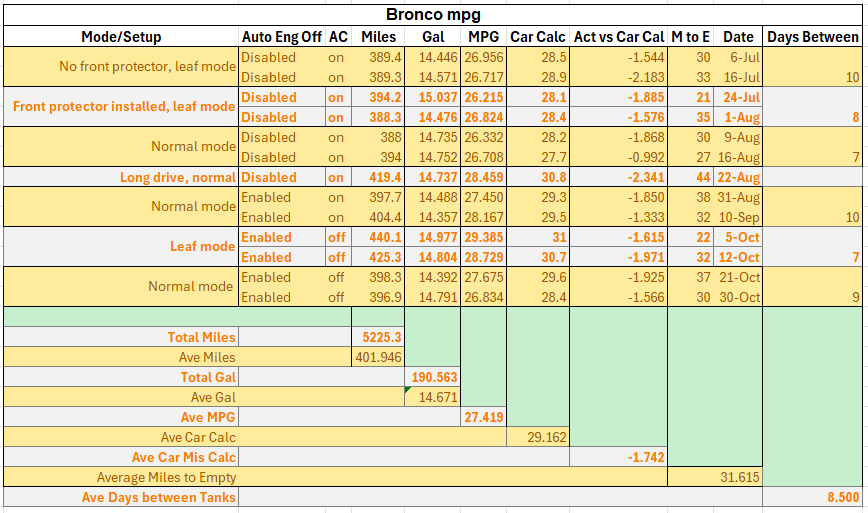Viewport: 868px width, 513px height.
Task: Select 'No front protector, leaf mode' cell
Action: point(121,66)
